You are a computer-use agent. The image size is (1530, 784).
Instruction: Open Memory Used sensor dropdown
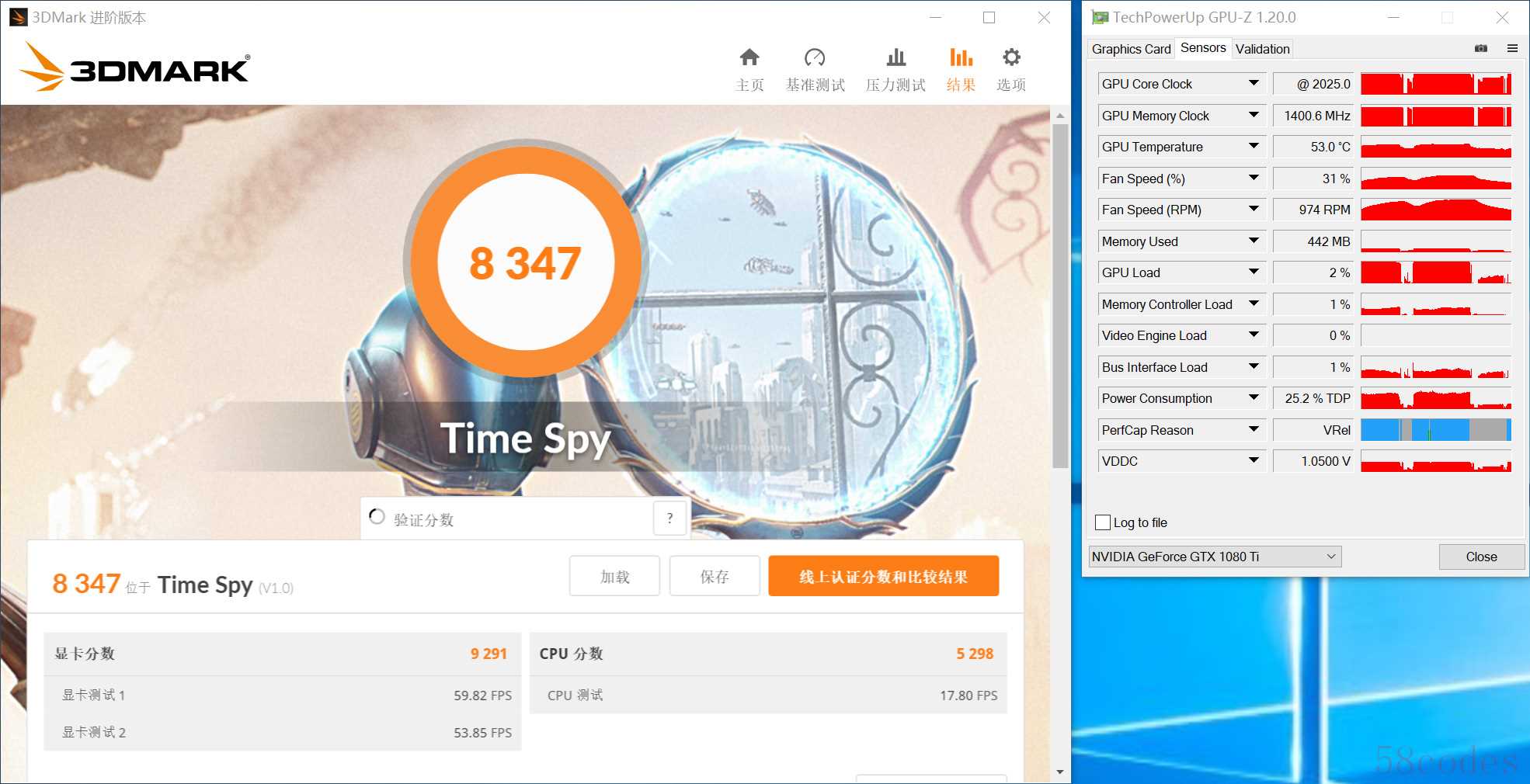point(1254,241)
